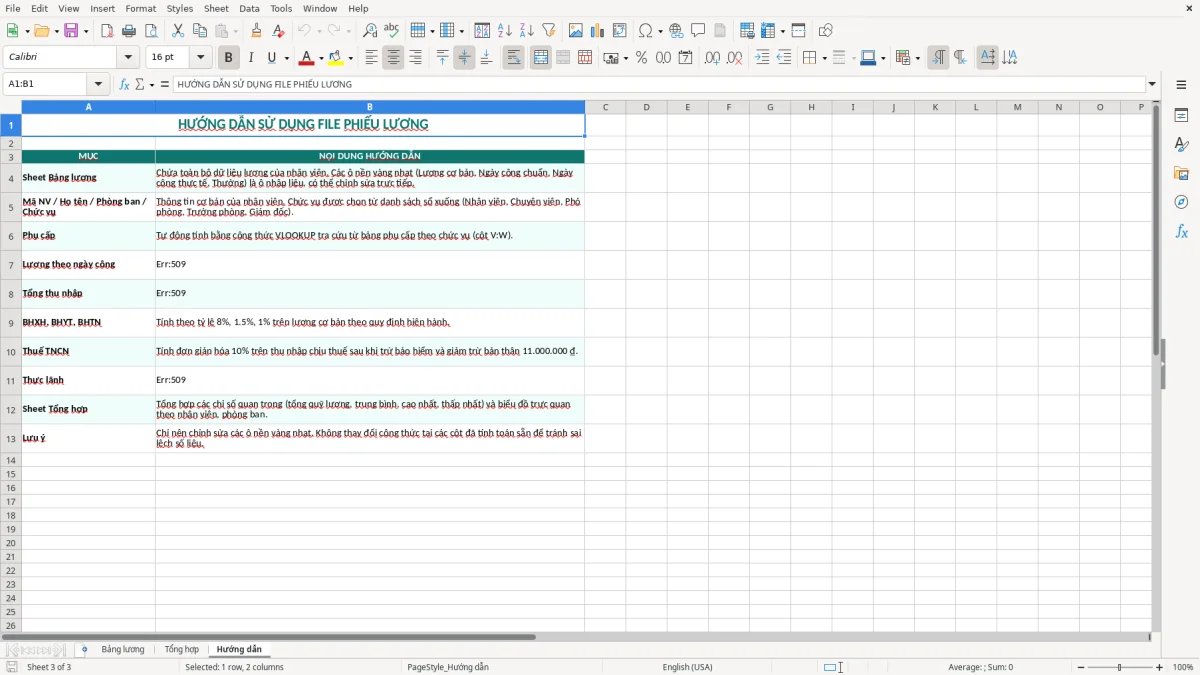Open the Name Box dropdown
Viewport: 1200px width, 675px height.
point(98,84)
